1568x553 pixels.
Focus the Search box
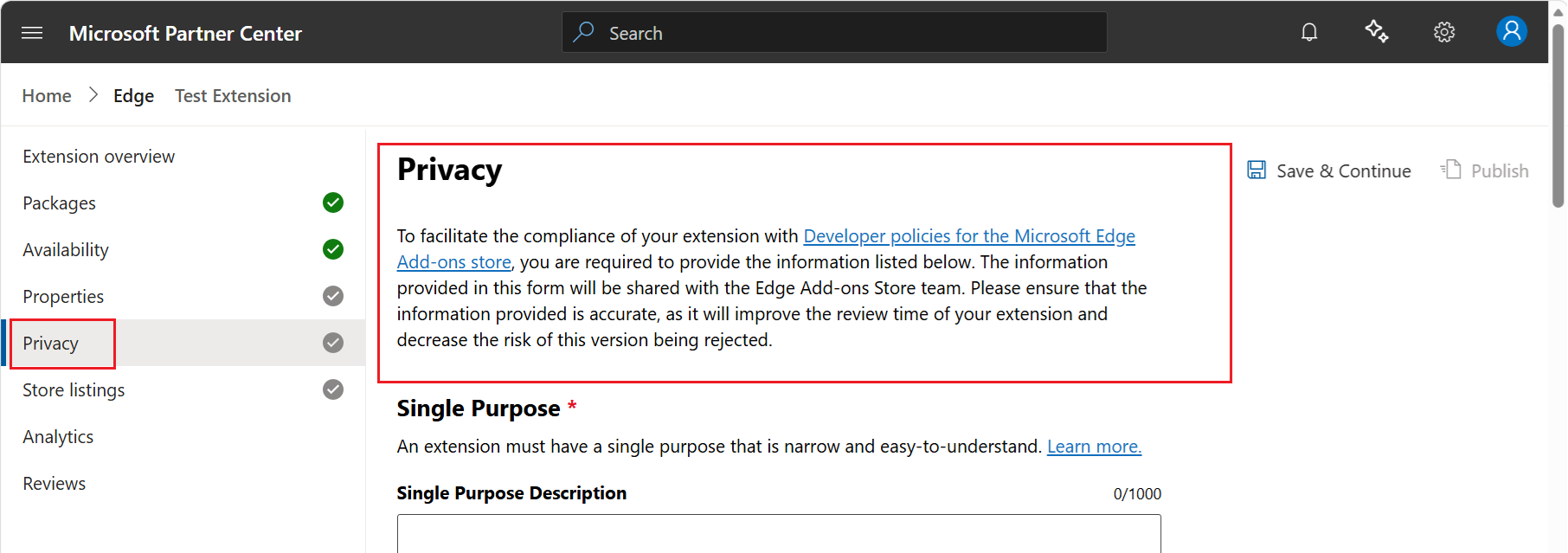pos(834,32)
